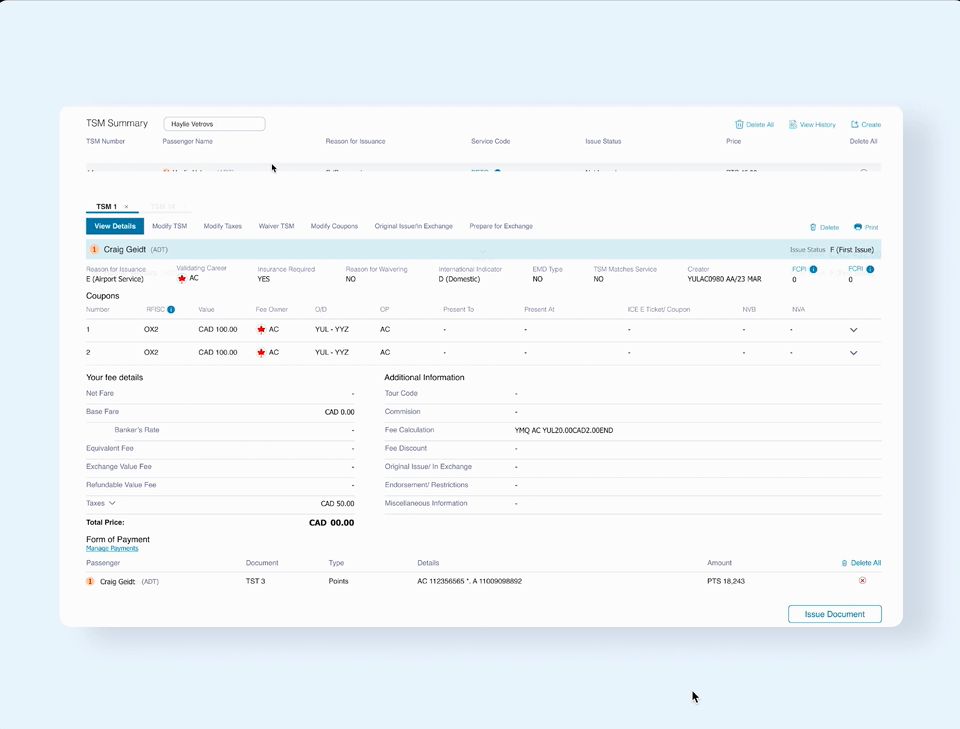Click the Base Fare value CAD 0.00
Image resolution: width=960 pixels, height=729 pixels.
click(x=339, y=412)
